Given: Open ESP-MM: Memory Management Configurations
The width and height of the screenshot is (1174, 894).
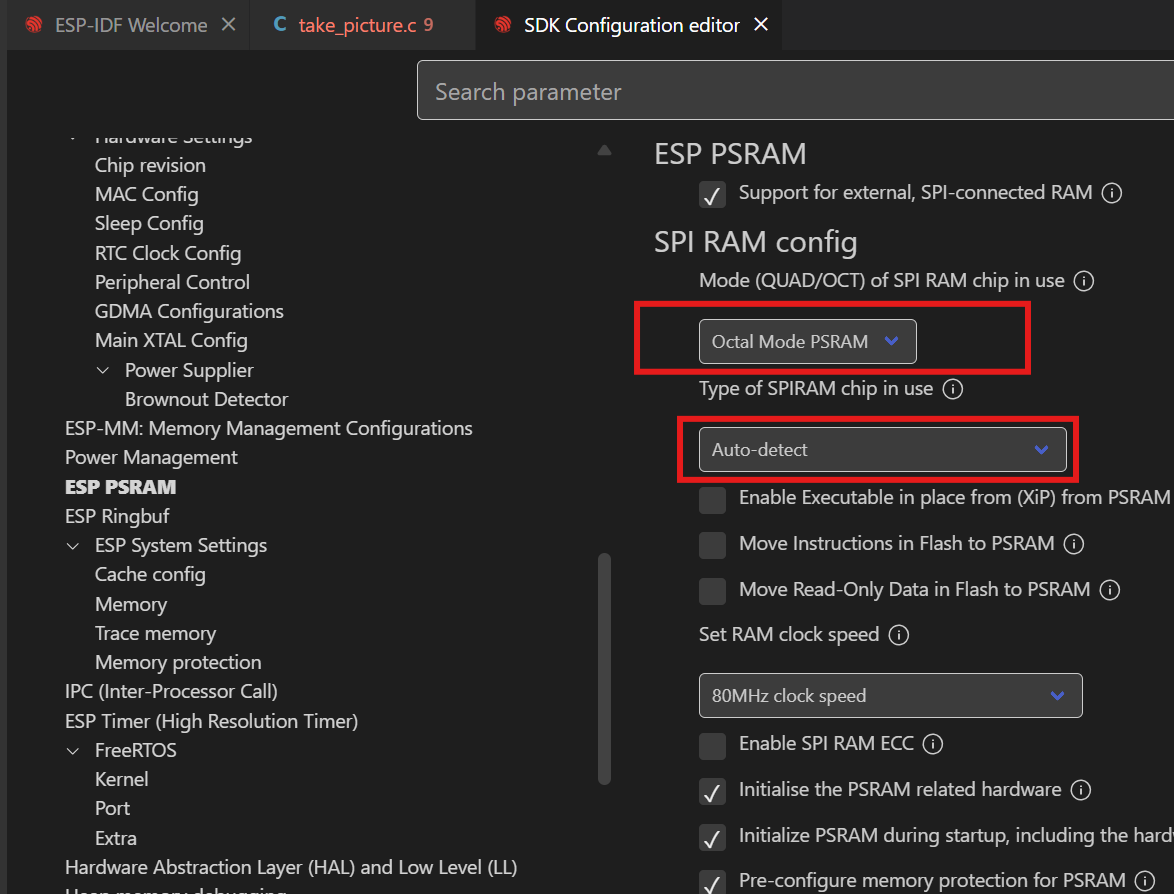Looking at the screenshot, I should [268, 428].
